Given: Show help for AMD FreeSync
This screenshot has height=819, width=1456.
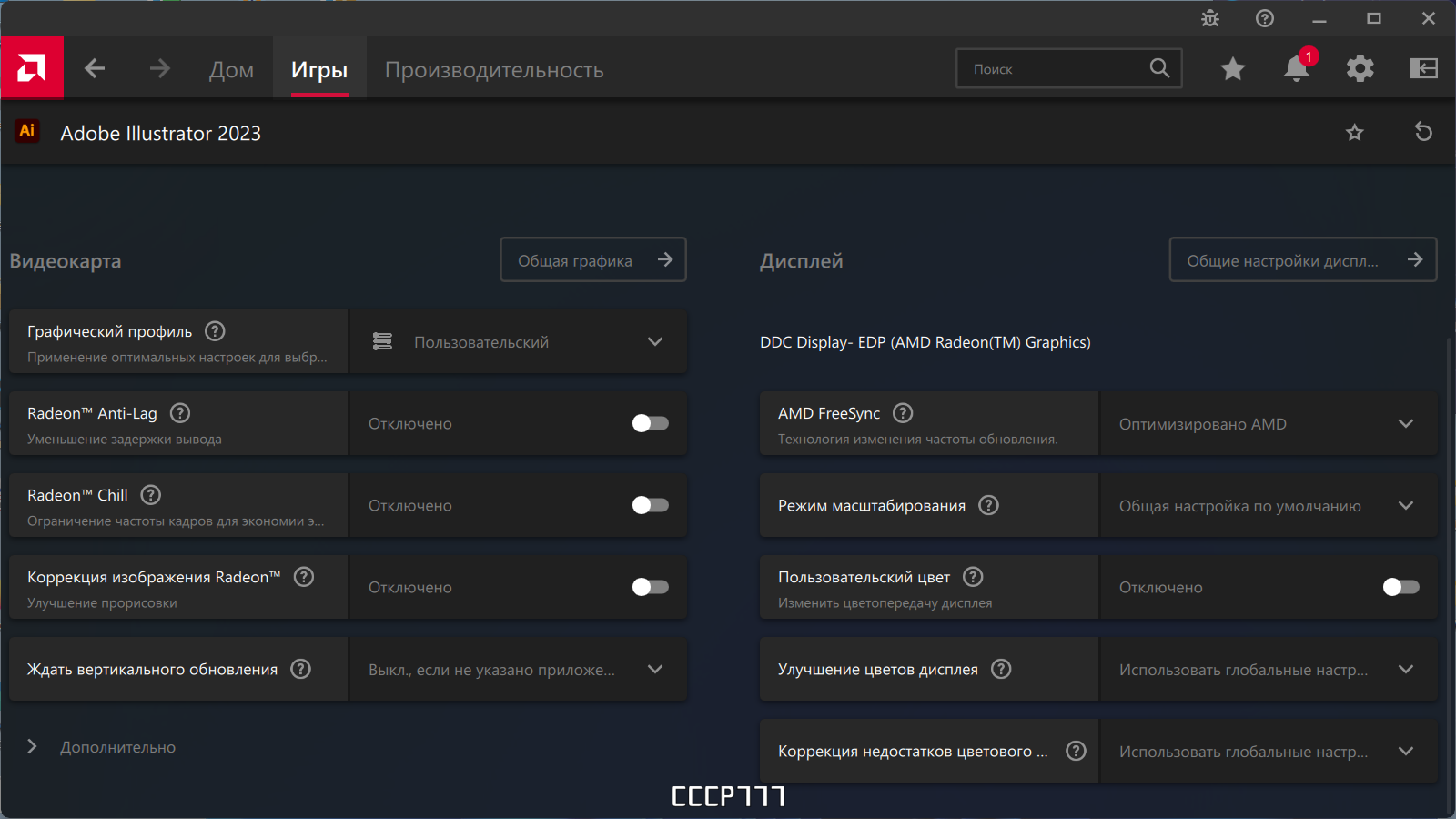Looking at the screenshot, I should 903,413.
